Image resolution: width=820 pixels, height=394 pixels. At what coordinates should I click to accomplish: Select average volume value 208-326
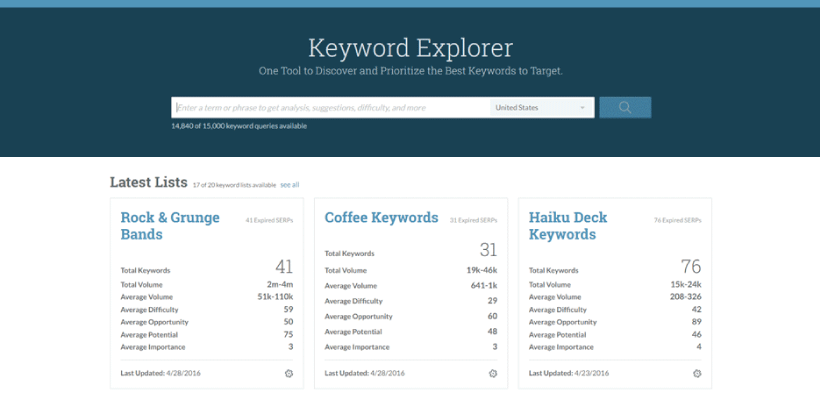686,297
